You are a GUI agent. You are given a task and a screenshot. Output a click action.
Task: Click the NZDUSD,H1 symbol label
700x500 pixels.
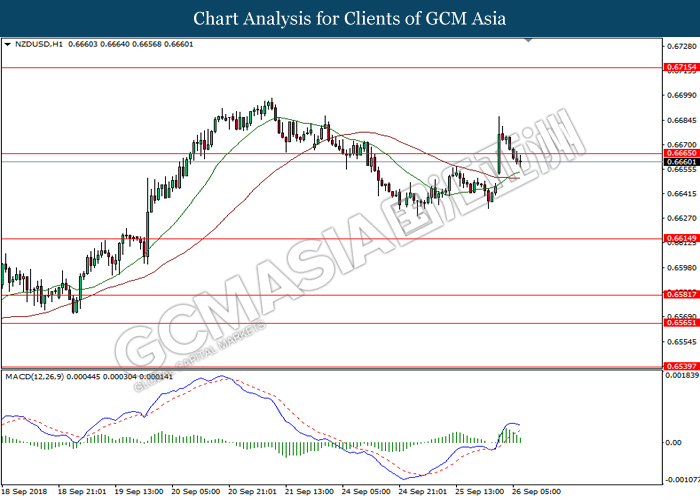click(34, 45)
